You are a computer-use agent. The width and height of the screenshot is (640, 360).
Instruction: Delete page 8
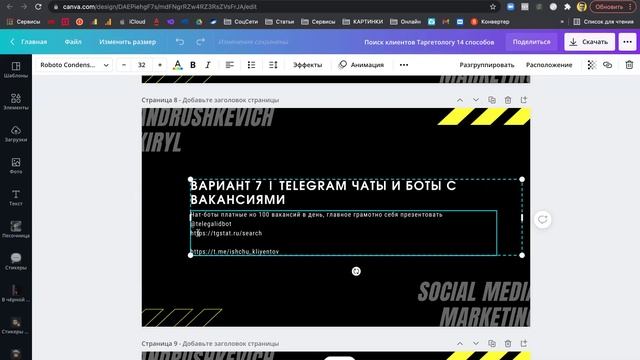click(508, 100)
